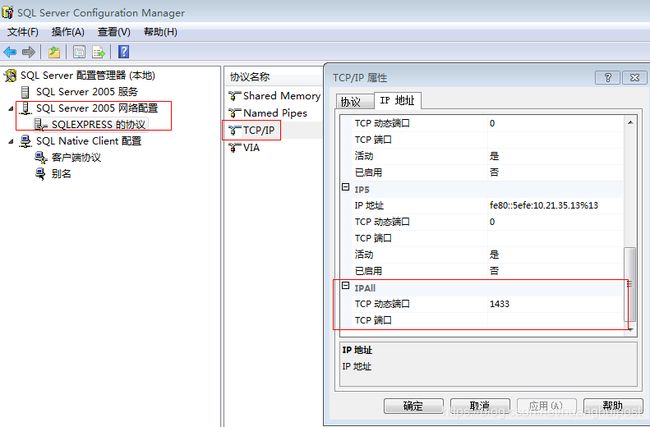Screen dimensions: 650x427
Task: Click the IPAll TCP 动态端口 label
Action: pyautogui.click(x=382, y=304)
